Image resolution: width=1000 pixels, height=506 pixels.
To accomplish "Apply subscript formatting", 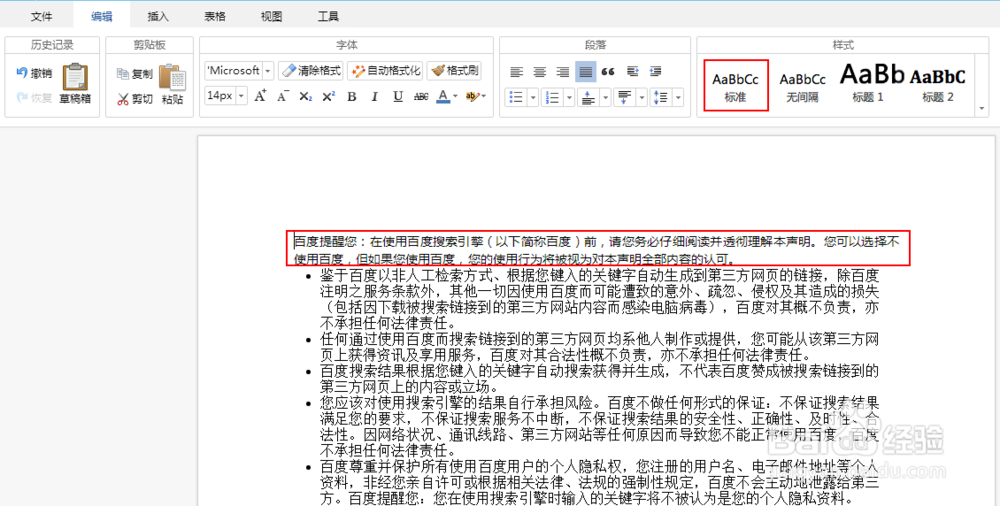I will pos(306,96).
